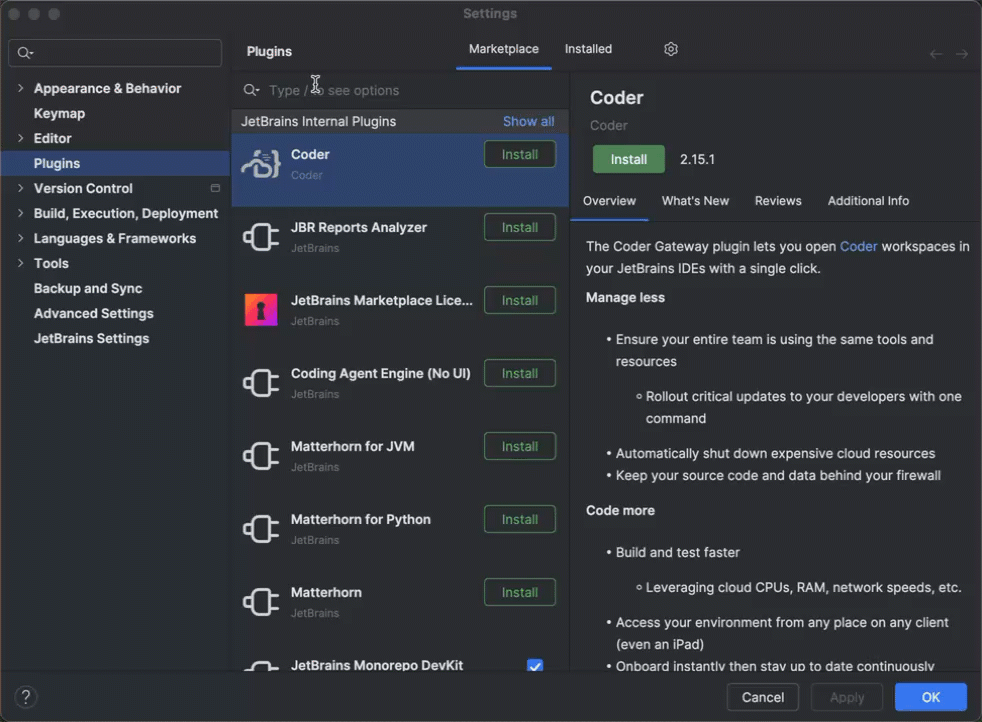Install the Coder plugin
982x722 pixels.
[628, 158]
